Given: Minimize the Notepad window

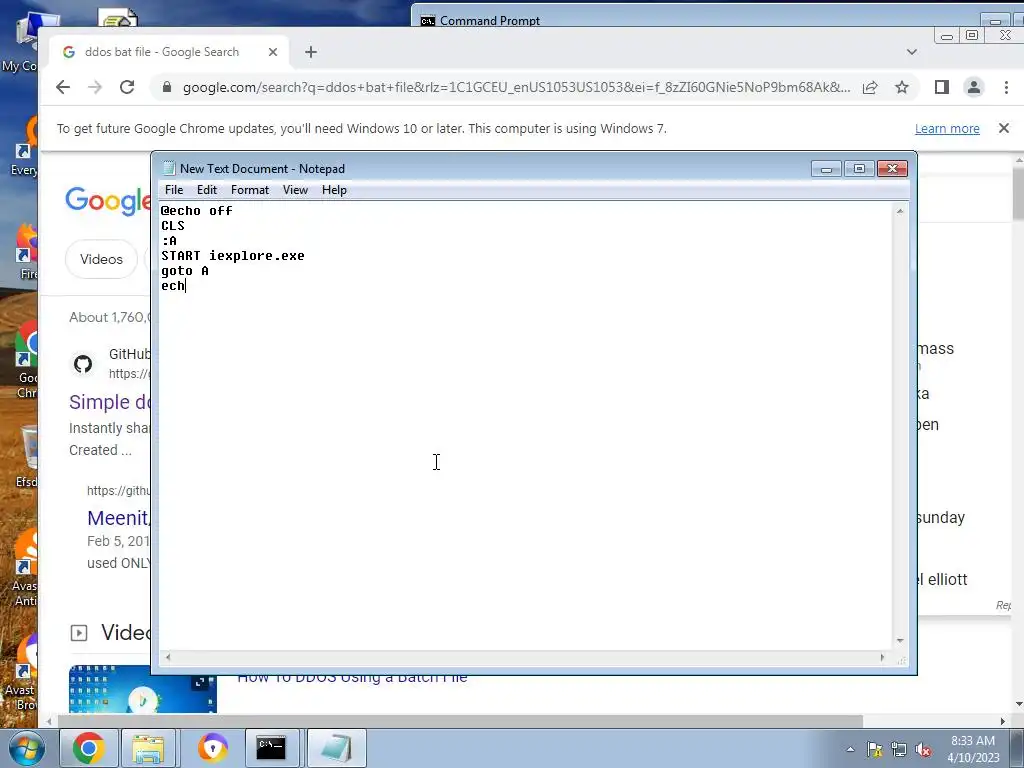Looking at the screenshot, I should pos(825,169).
